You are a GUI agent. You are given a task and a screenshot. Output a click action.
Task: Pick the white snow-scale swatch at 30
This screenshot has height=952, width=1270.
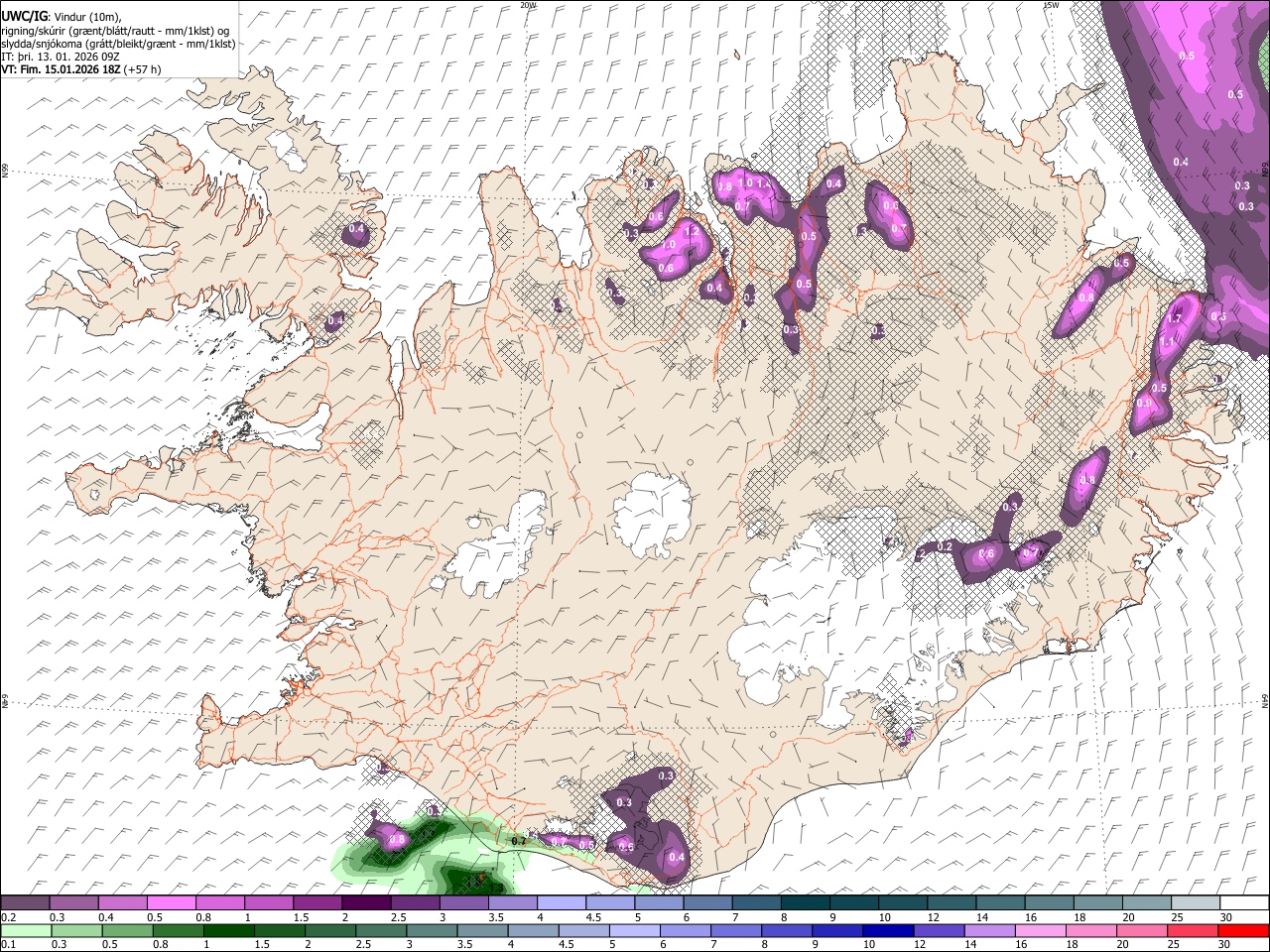(x=1244, y=902)
